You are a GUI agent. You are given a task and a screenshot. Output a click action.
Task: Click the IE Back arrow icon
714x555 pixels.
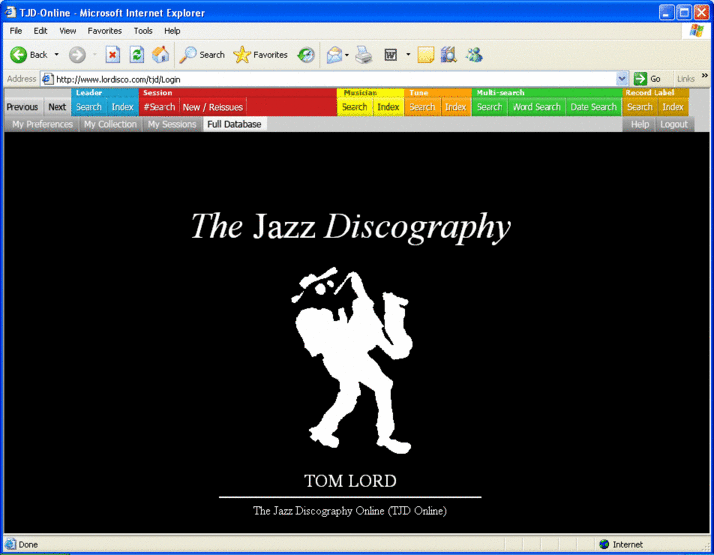point(19,55)
